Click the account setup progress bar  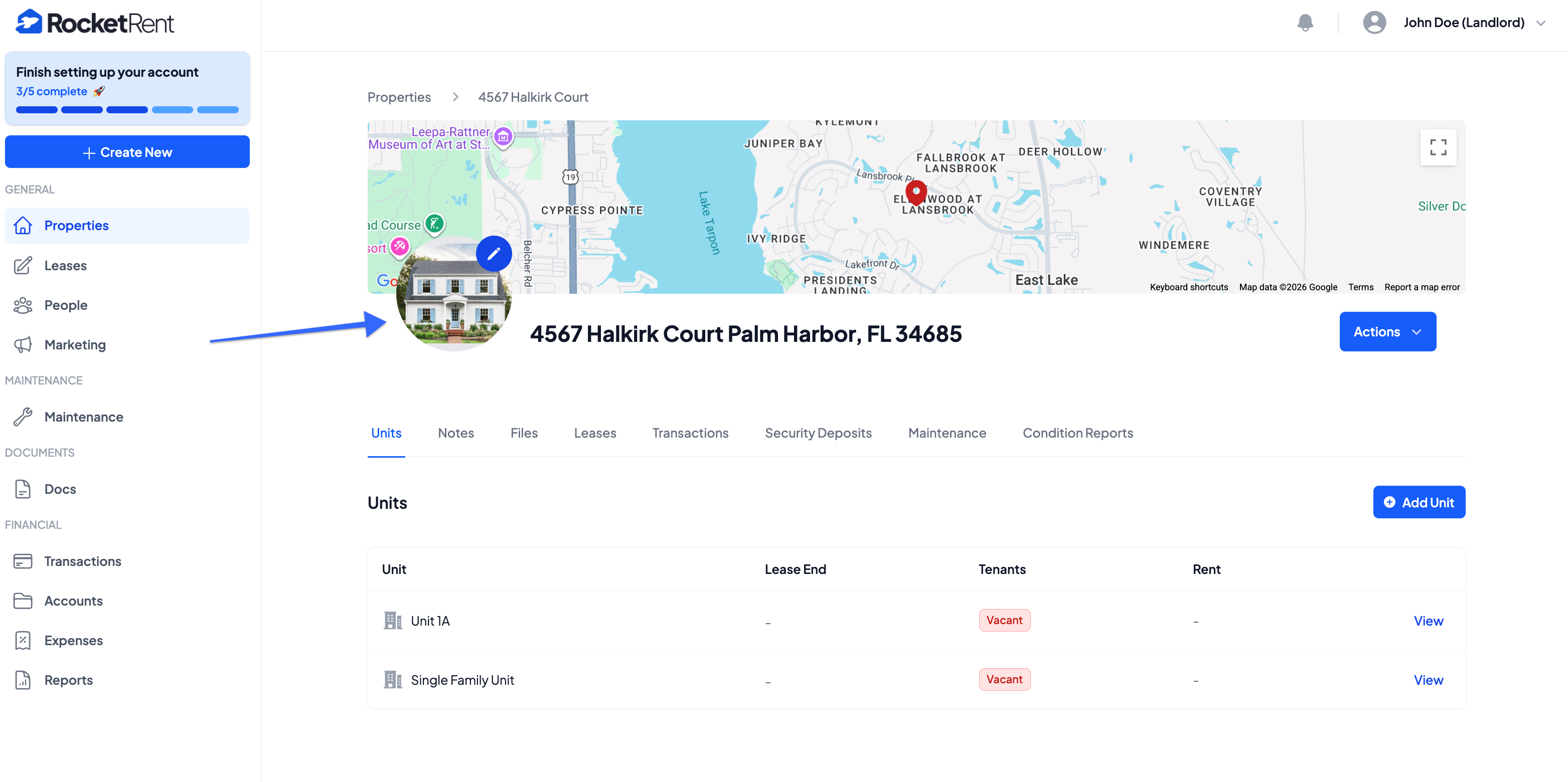click(x=126, y=110)
